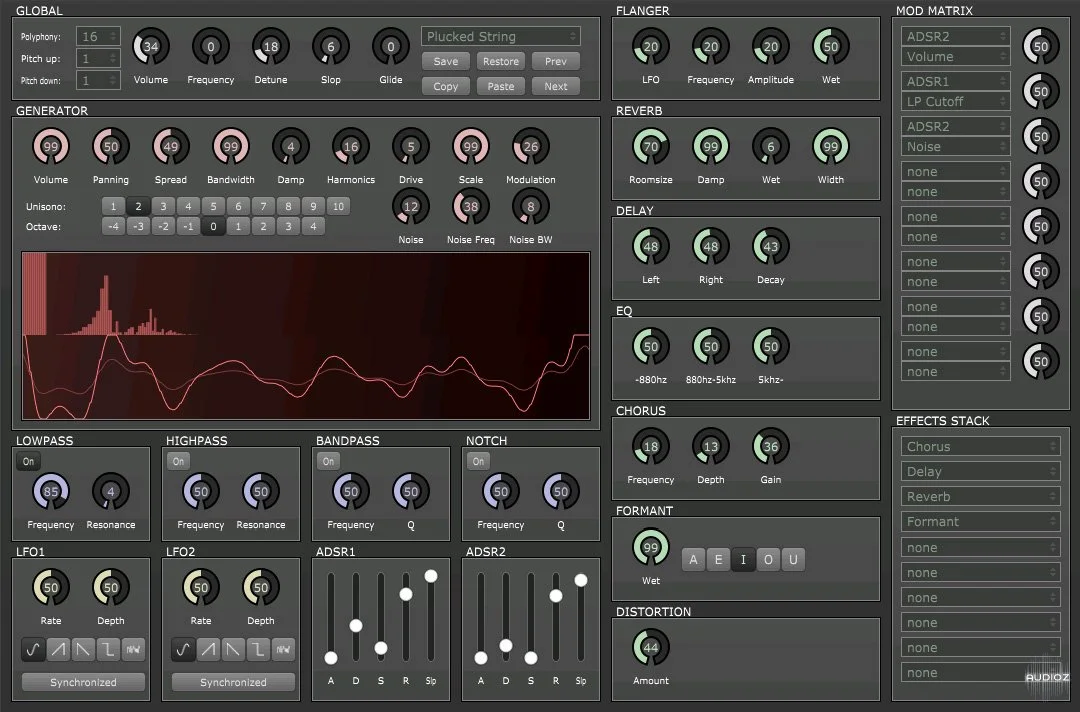This screenshot has height=712, width=1080.
Task: Click the Chorus Gain knob
Action: coord(771,446)
